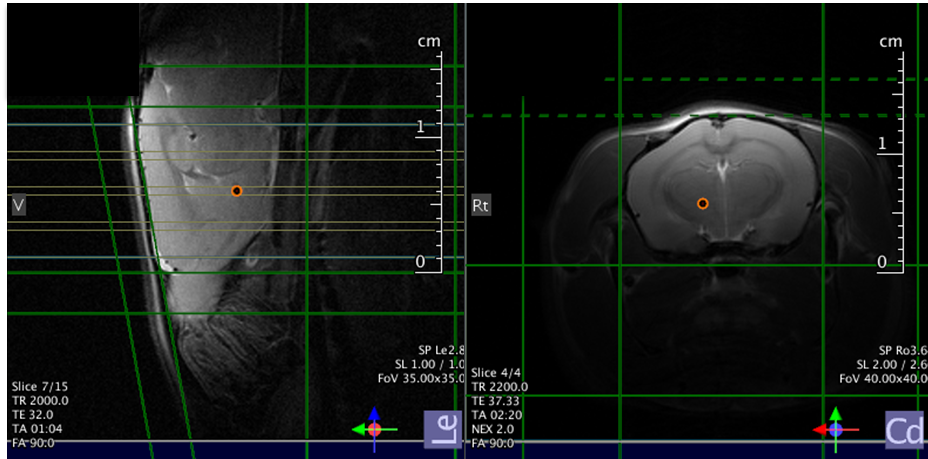Click the 'Slice 4/4' text in right panel

tap(497, 373)
